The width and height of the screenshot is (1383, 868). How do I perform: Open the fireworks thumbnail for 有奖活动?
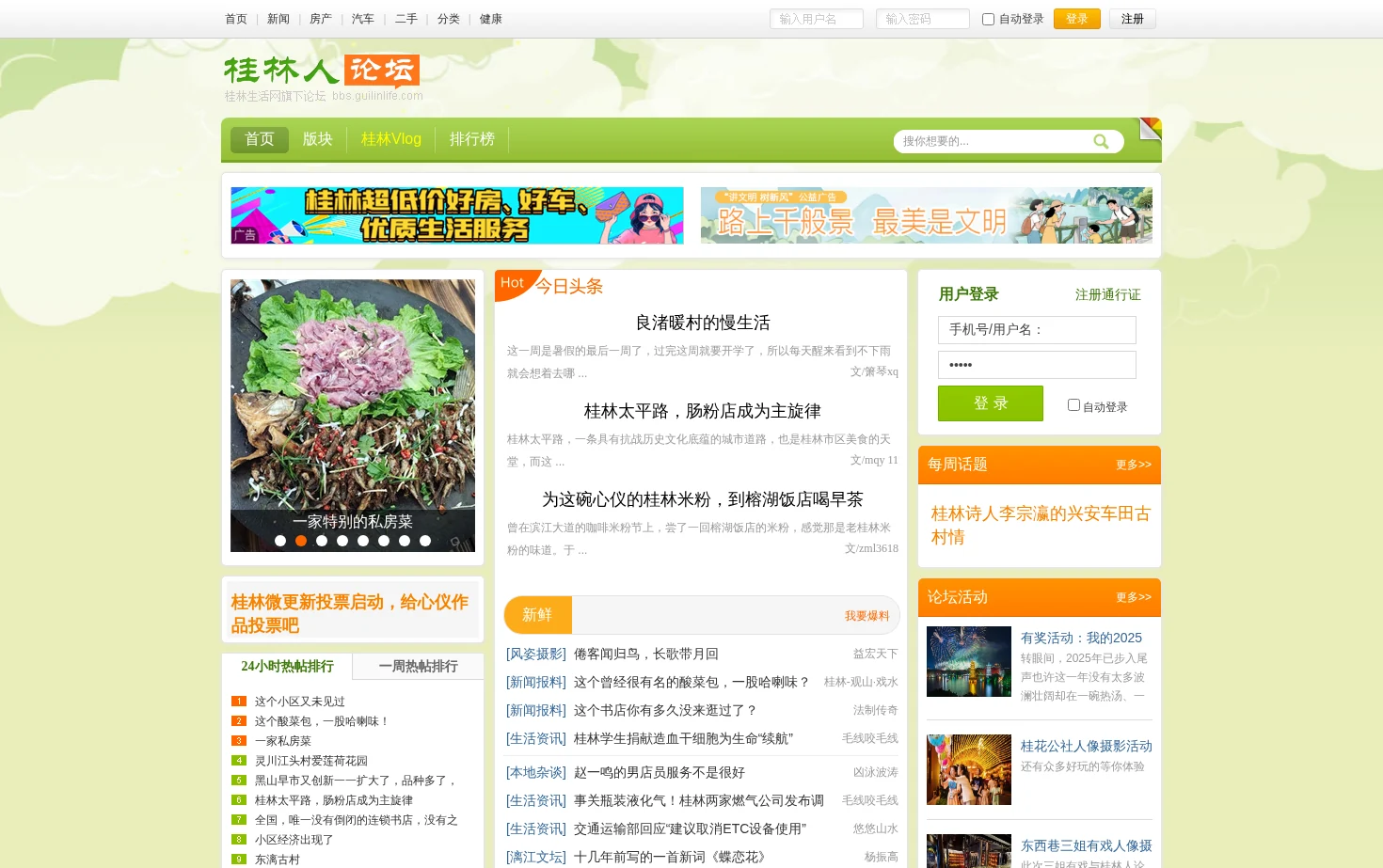pos(969,661)
